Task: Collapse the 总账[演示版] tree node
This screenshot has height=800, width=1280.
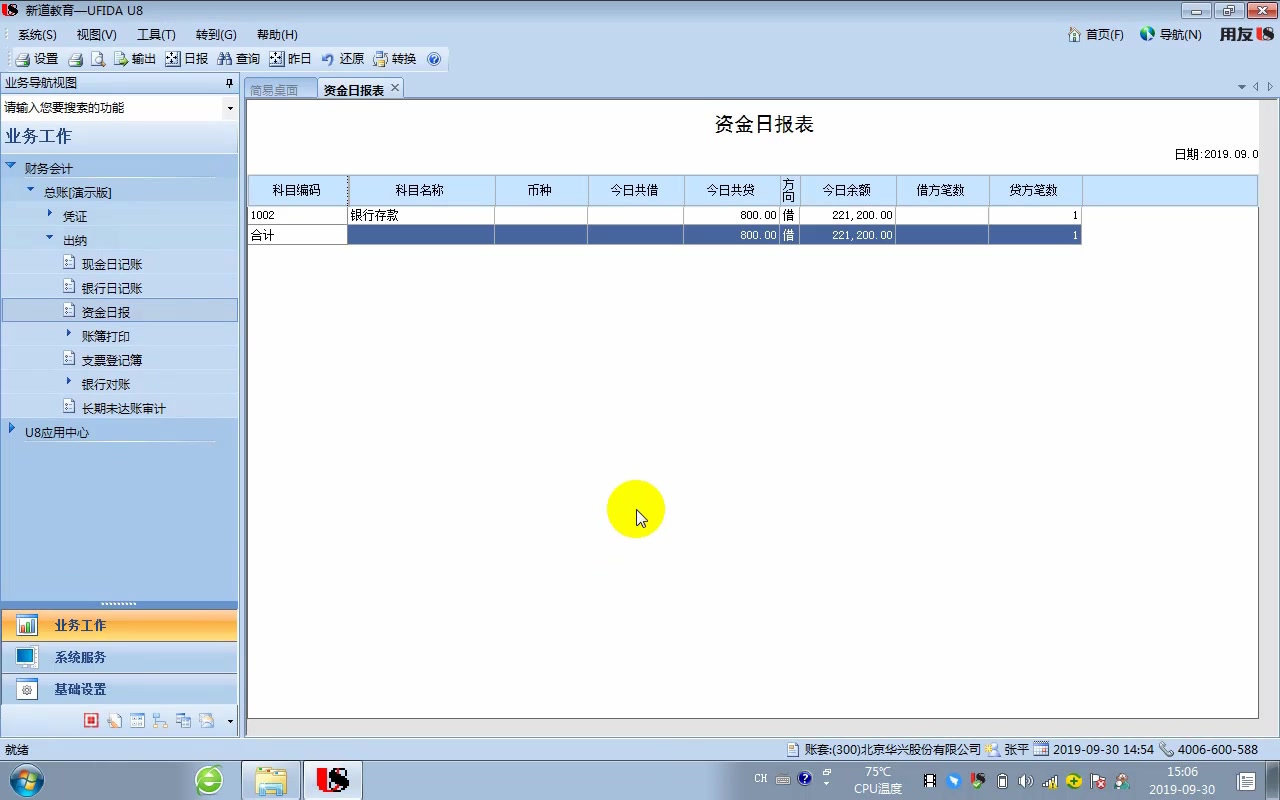Action: [31, 190]
